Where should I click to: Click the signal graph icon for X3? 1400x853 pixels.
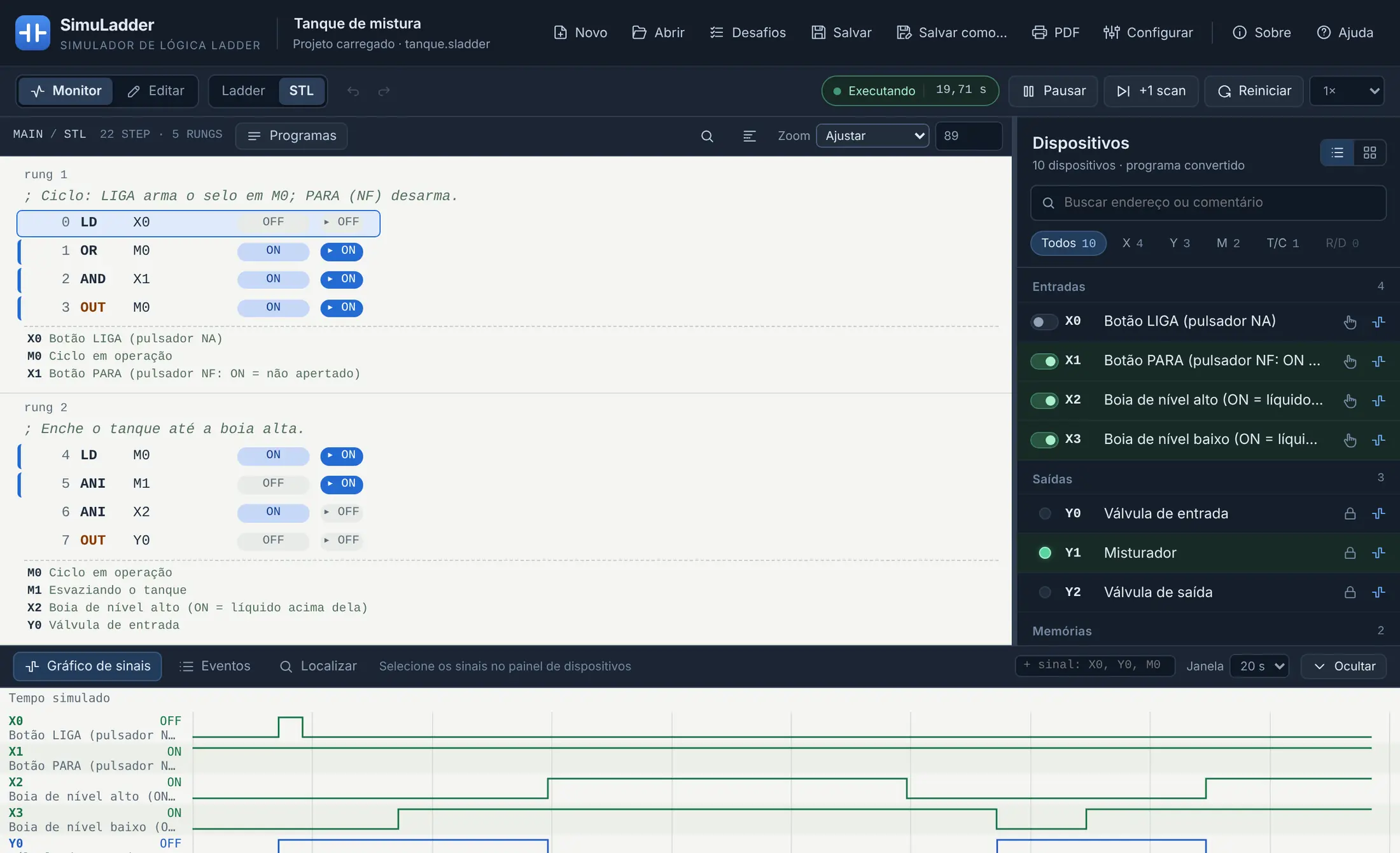pos(1378,440)
